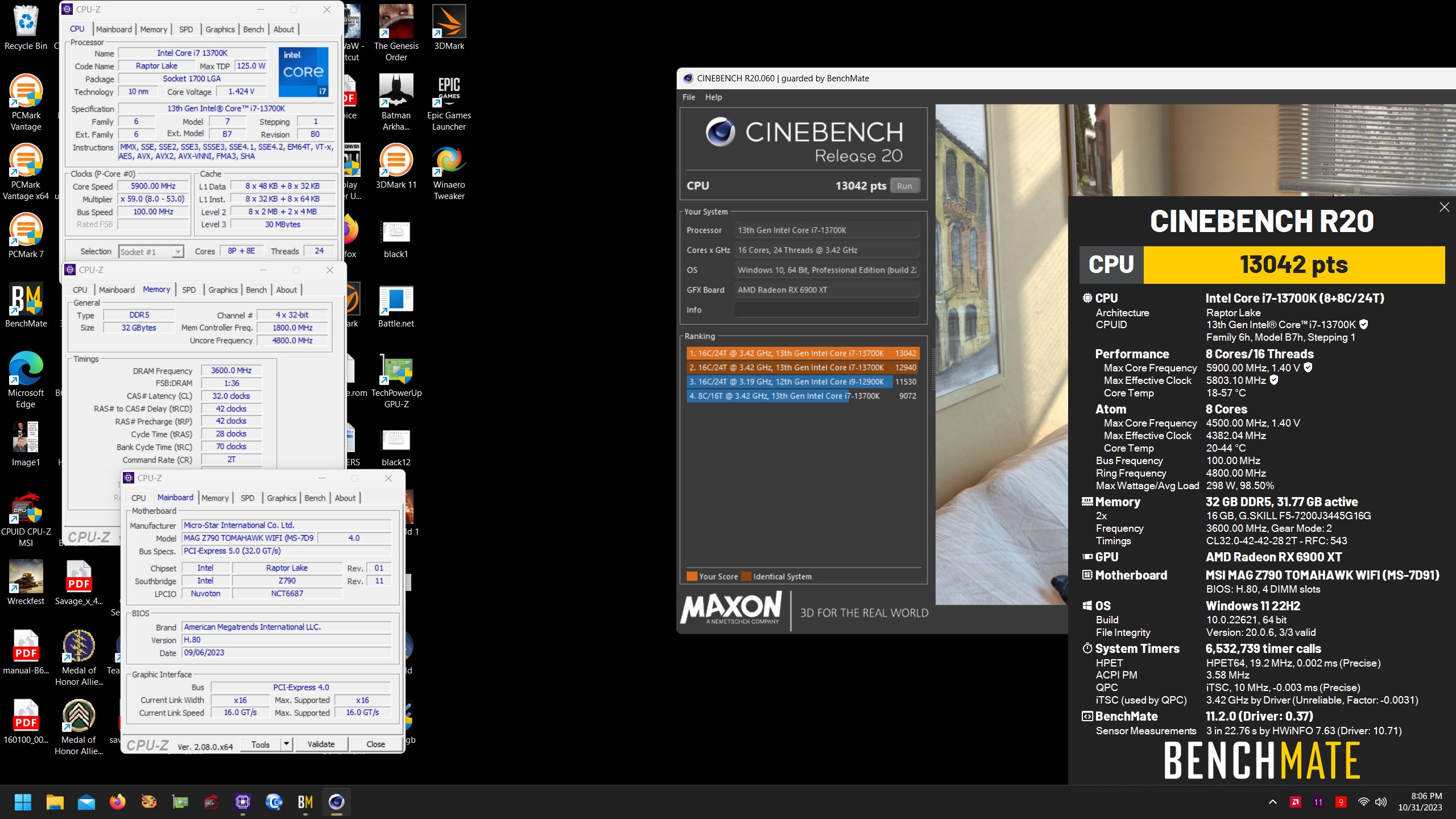This screenshot has height=819, width=1456.
Task: Launch Firefox from the taskbar
Action: pos(118,802)
